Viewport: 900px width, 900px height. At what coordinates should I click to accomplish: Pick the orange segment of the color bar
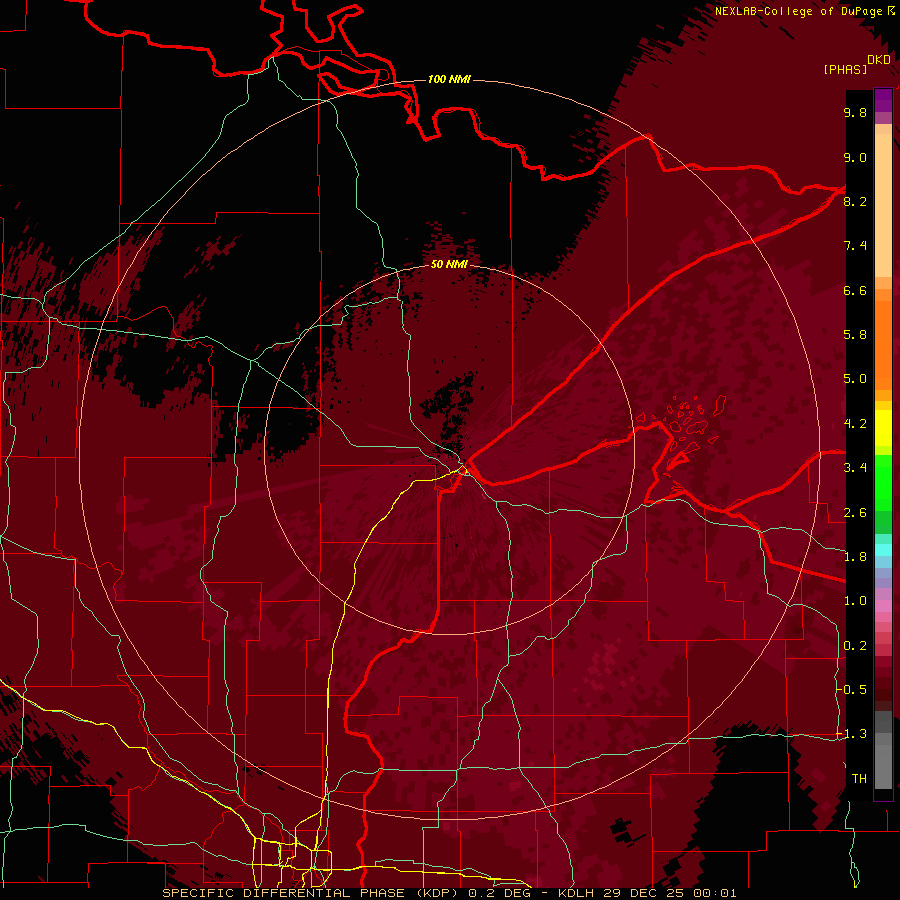click(883, 346)
